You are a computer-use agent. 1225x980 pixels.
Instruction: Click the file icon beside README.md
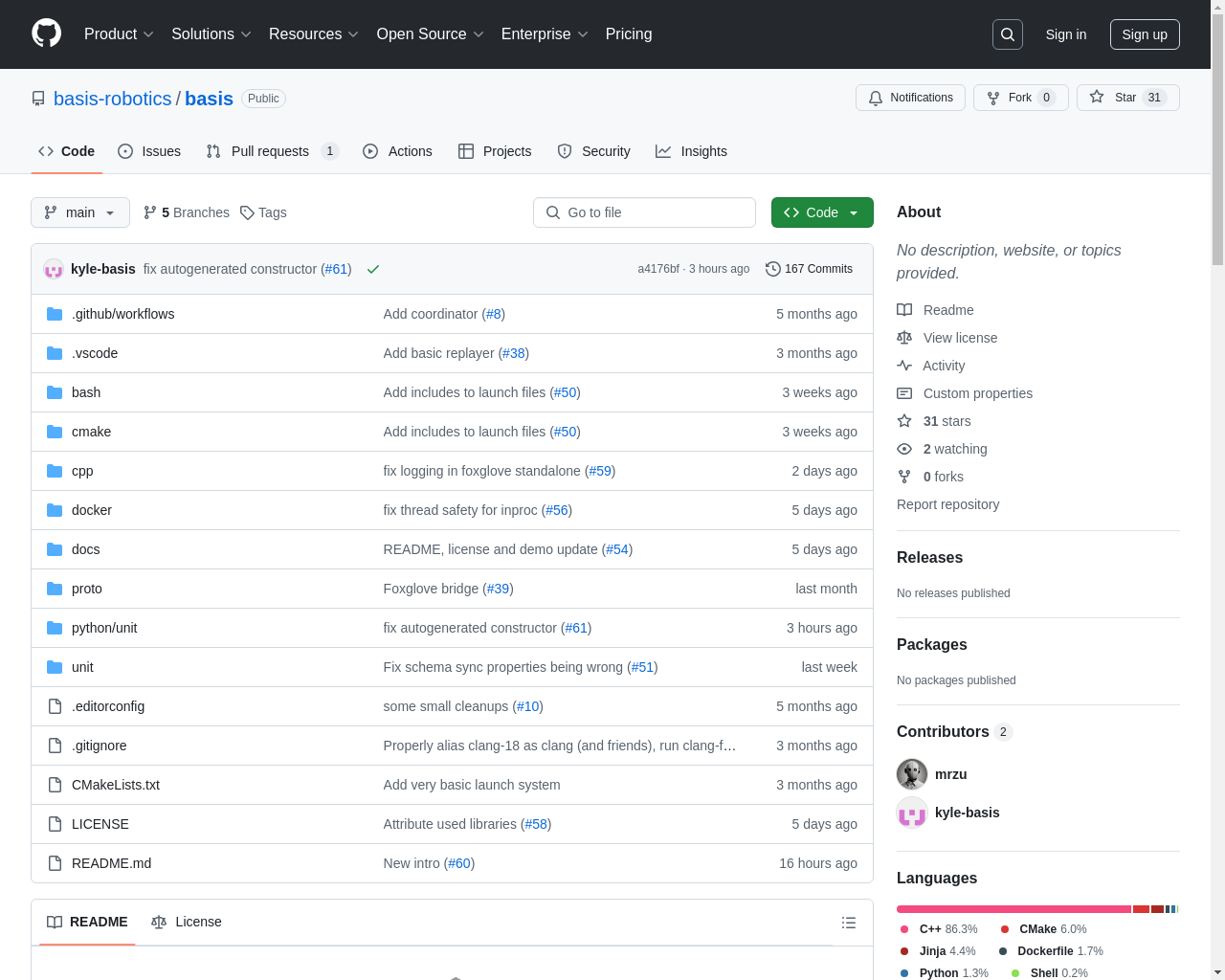tap(55, 863)
